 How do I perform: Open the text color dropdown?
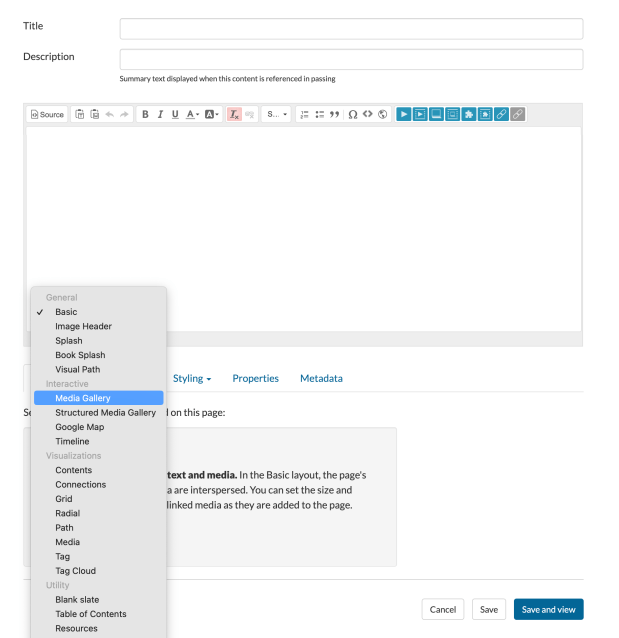[193, 115]
